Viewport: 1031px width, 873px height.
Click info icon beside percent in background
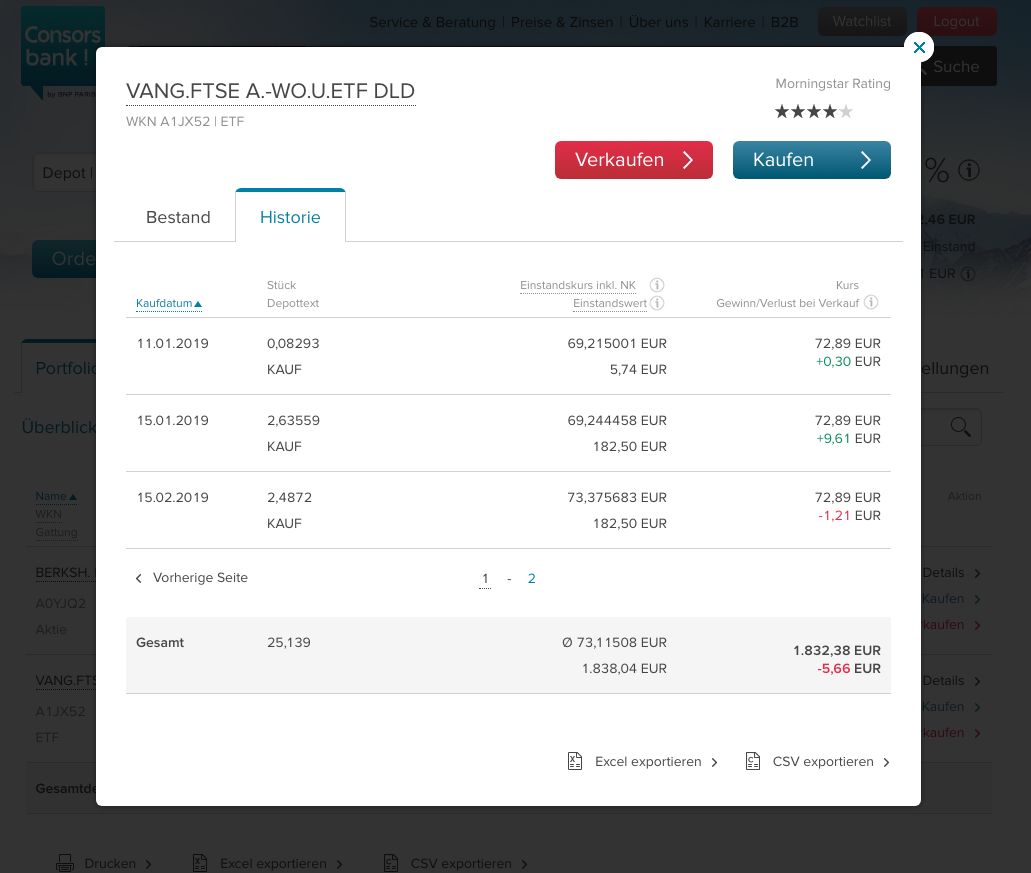969,170
